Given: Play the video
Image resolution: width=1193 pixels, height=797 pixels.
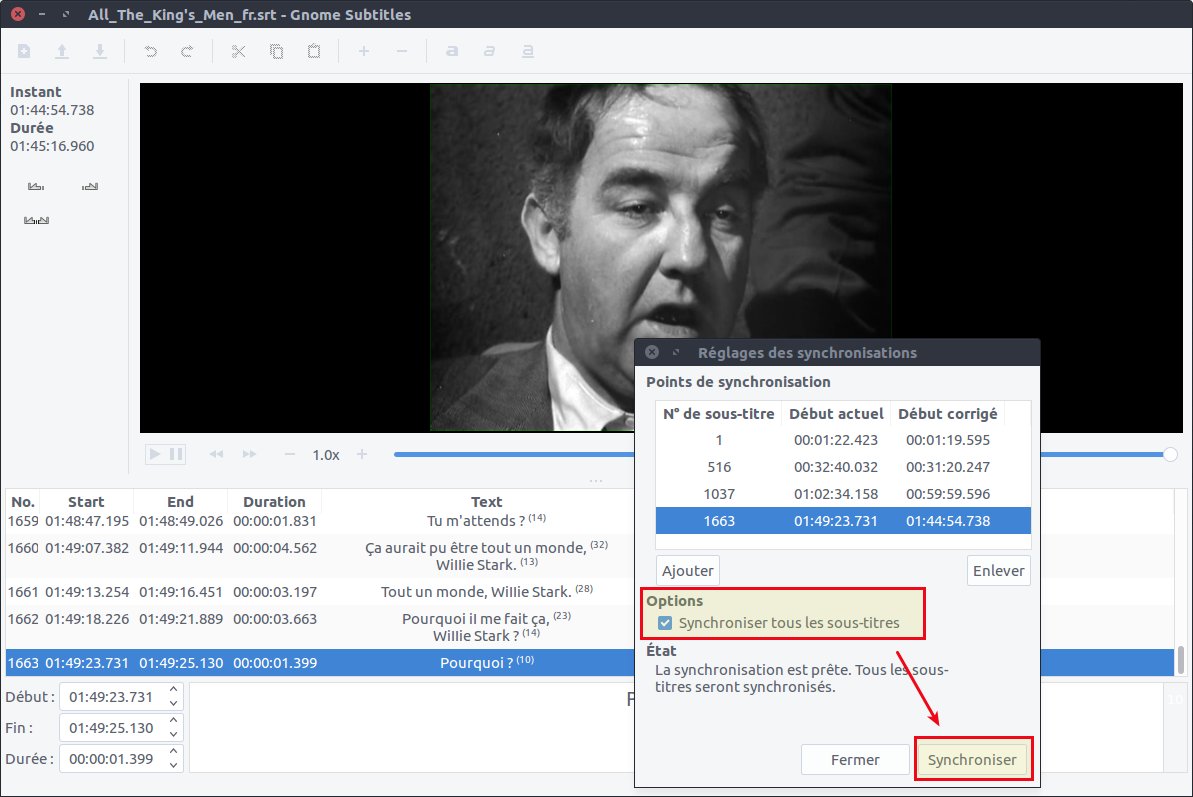Looking at the screenshot, I should click(155, 454).
